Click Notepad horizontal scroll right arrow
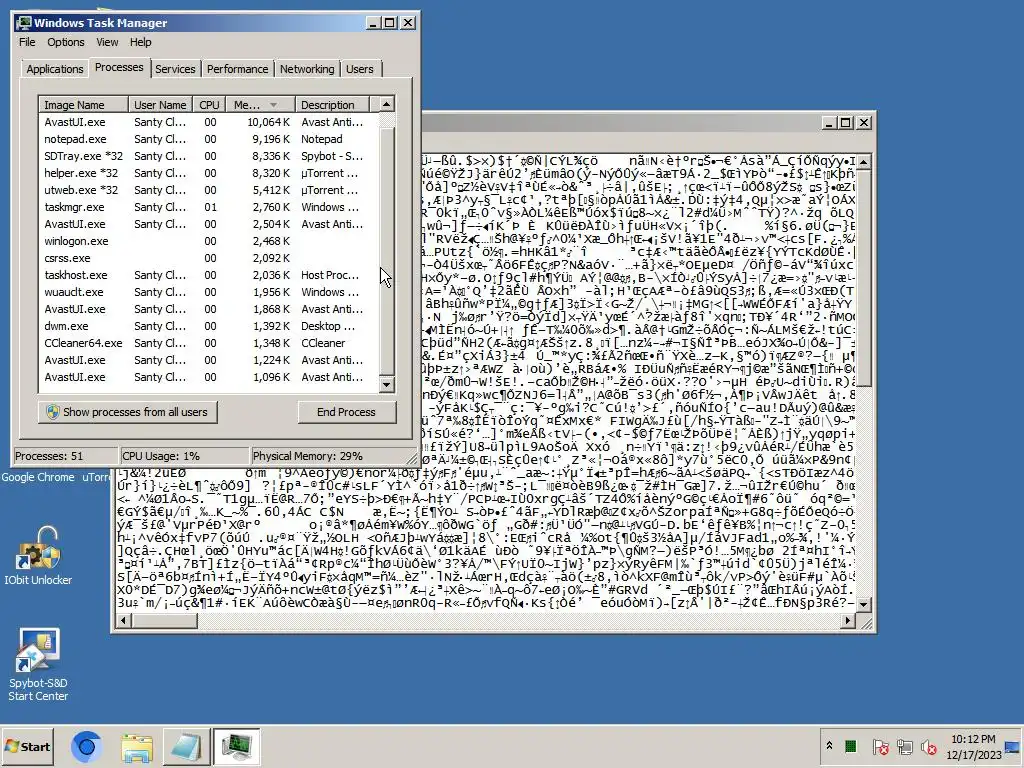Screen dimensions: 1024x768 pos(848,620)
